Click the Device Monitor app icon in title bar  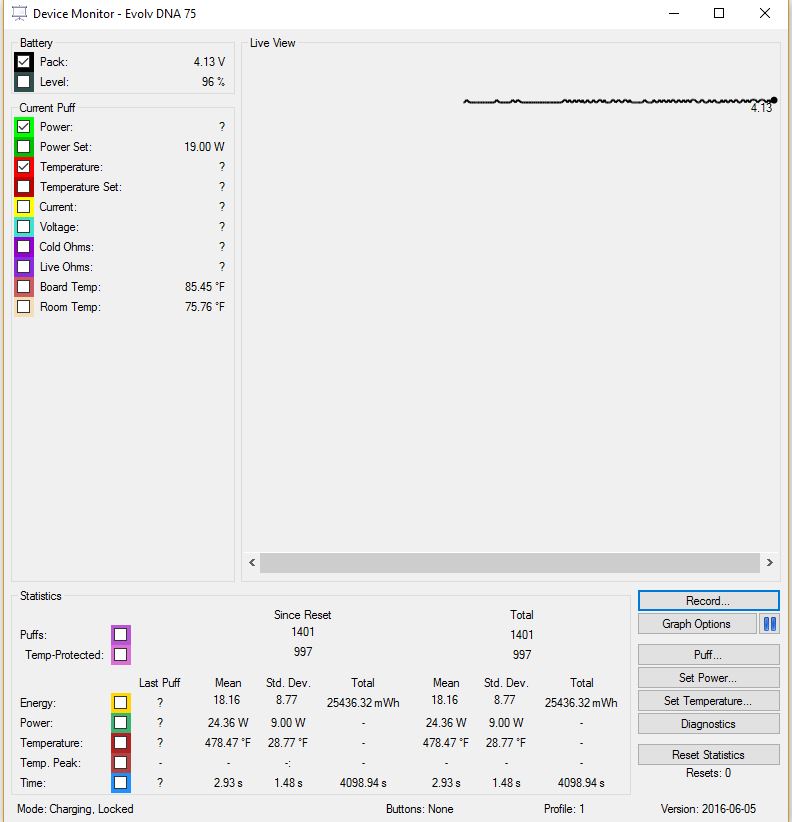click(x=18, y=14)
